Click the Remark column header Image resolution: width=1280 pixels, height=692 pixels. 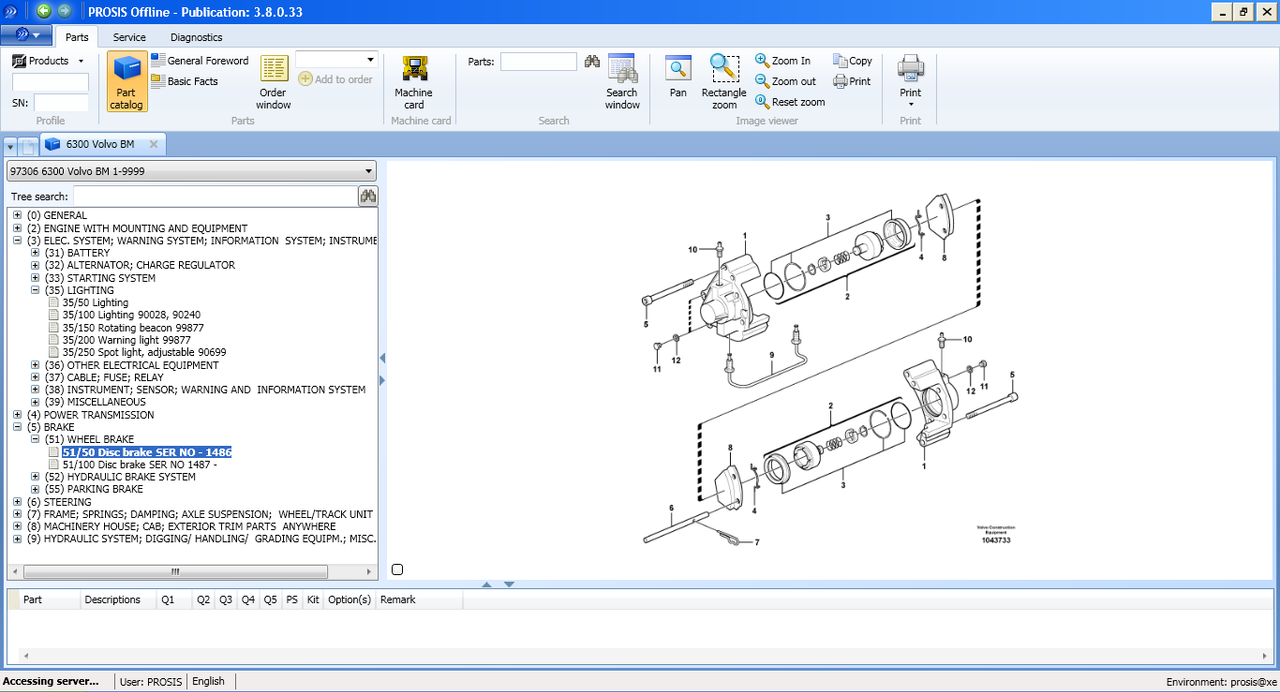click(x=419, y=600)
